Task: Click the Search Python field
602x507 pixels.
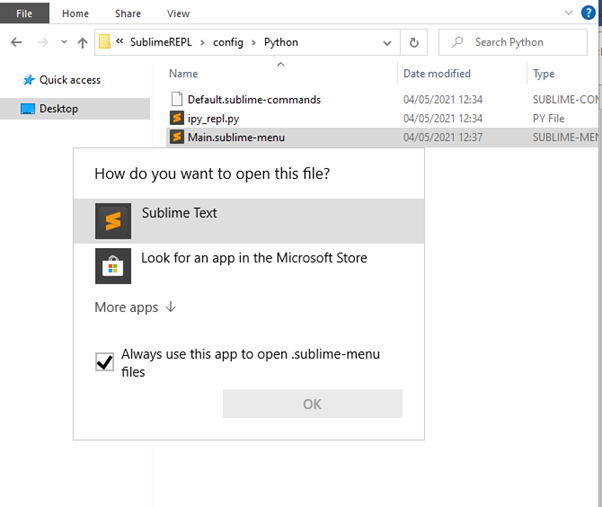Action: click(513, 42)
